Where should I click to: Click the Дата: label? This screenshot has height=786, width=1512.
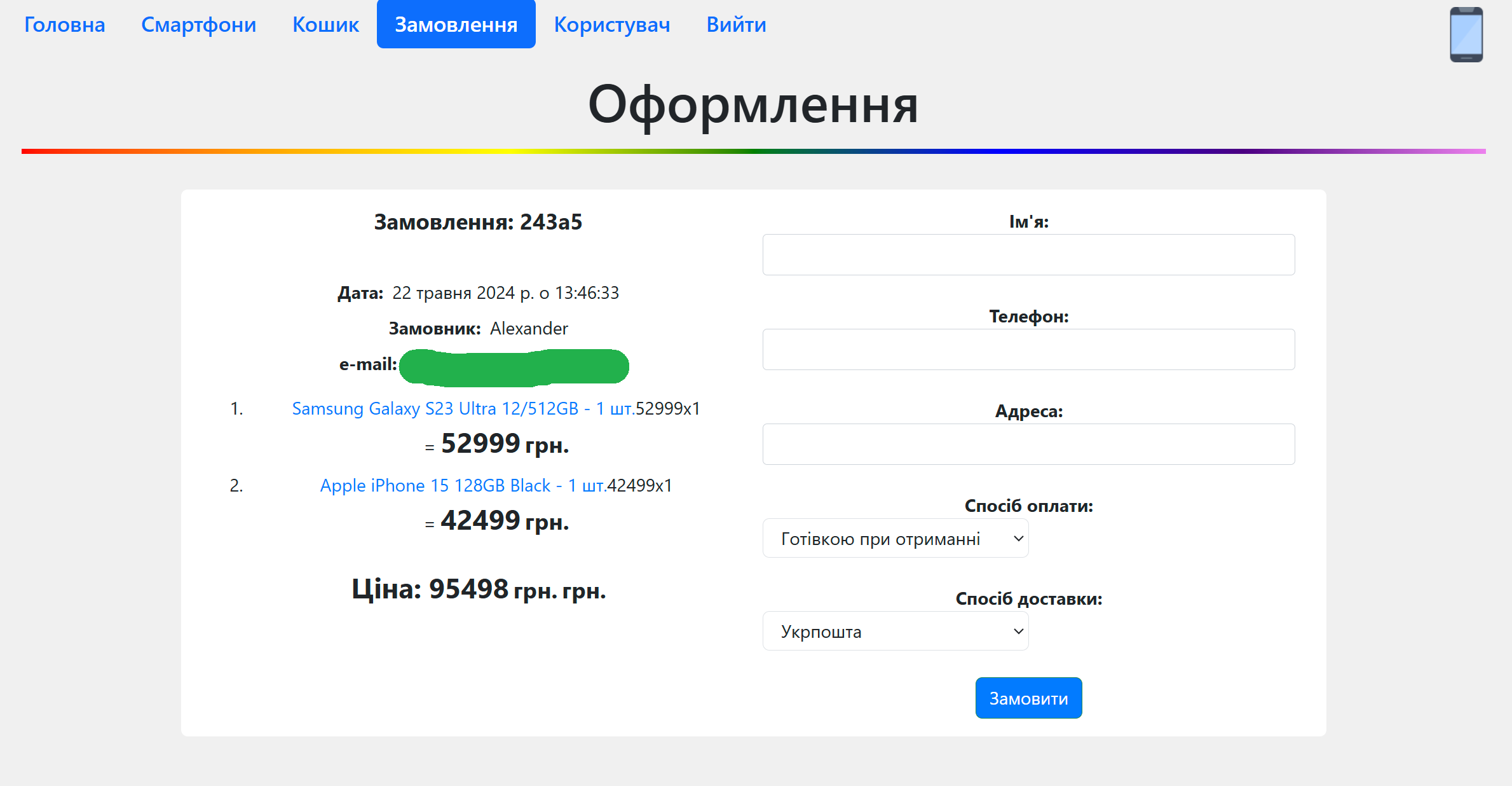click(x=360, y=293)
